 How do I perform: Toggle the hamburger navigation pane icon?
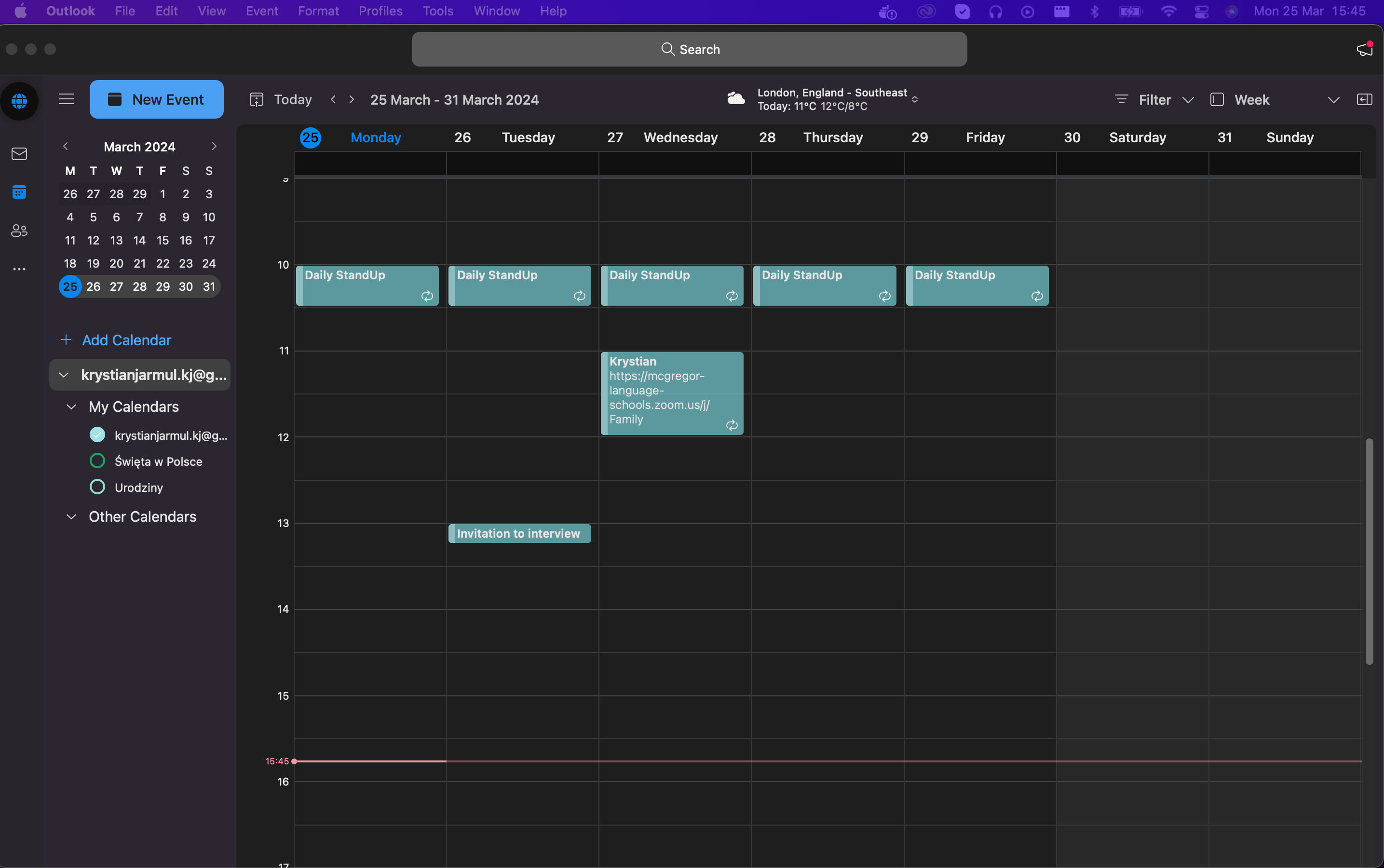pos(67,99)
